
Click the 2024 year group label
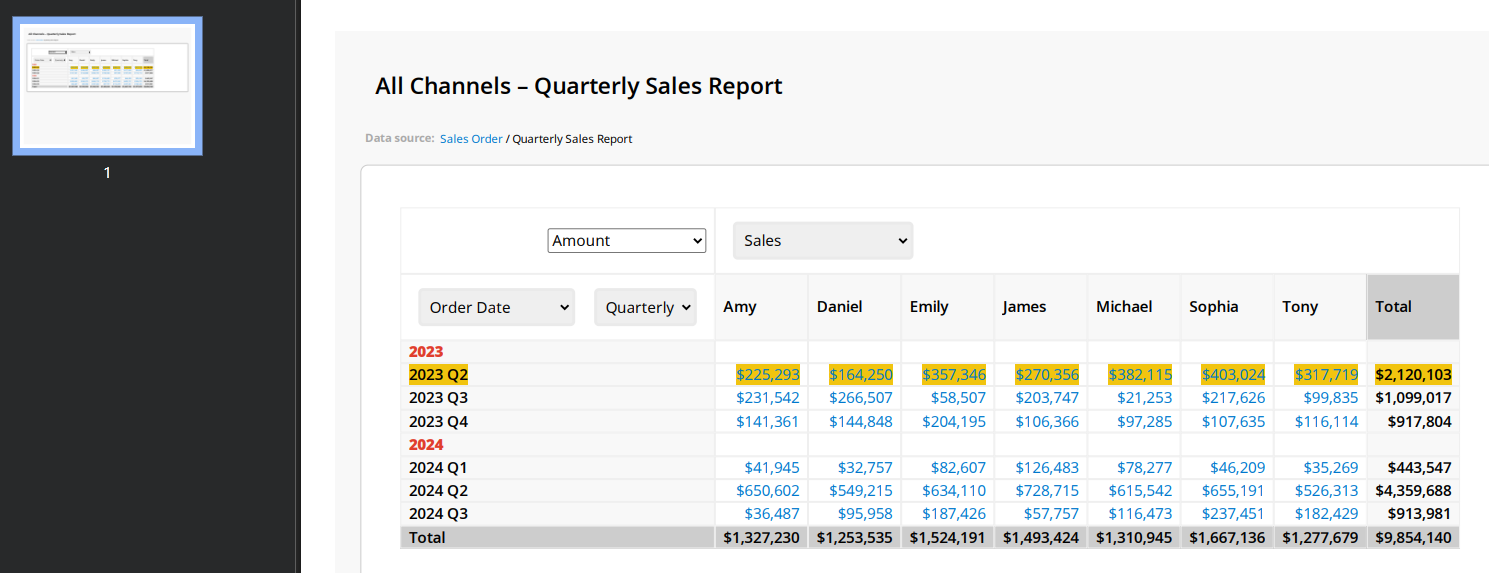coord(426,445)
